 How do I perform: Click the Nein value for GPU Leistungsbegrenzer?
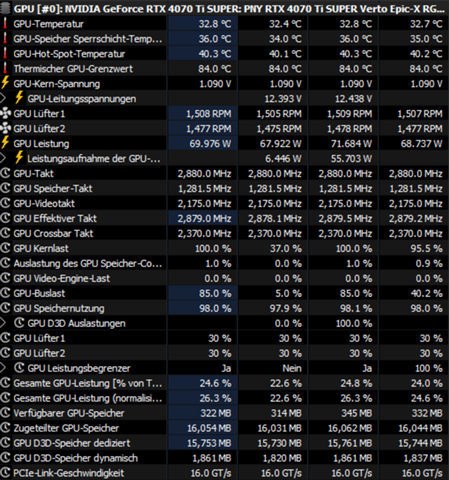click(292, 368)
